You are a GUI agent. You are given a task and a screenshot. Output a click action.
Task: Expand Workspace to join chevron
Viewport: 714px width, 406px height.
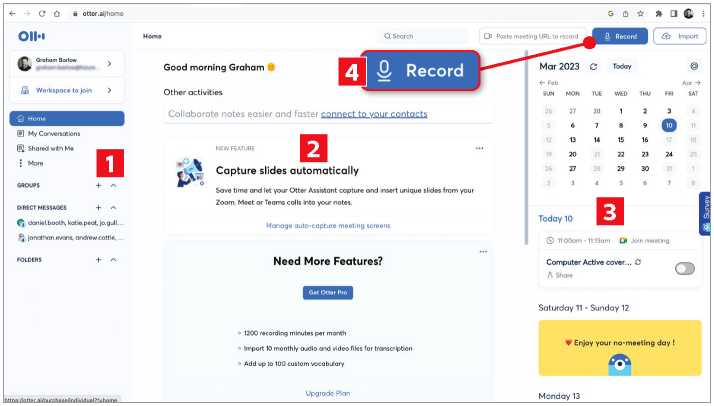(x=109, y=90)
